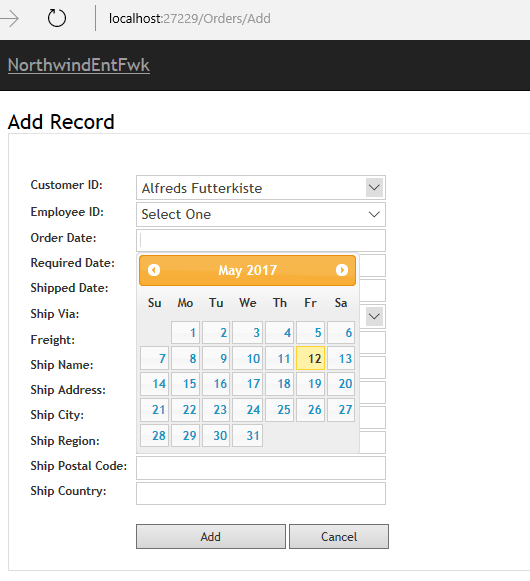Select day 5 in the calendar
Viewport: 530px width, 581px height.
coord(310,332)
